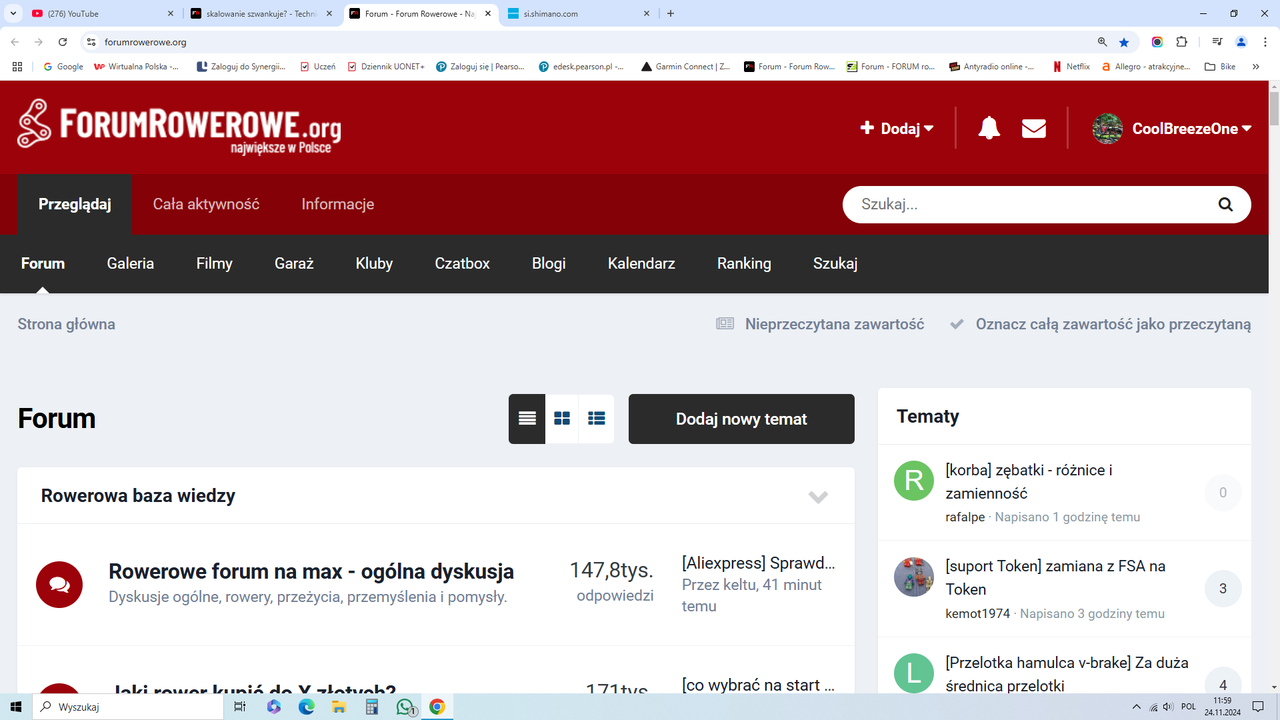Open the Przeglądaj tab
Image resolution: width=1280 pixels, height=720 pixels.
[75, 204]
